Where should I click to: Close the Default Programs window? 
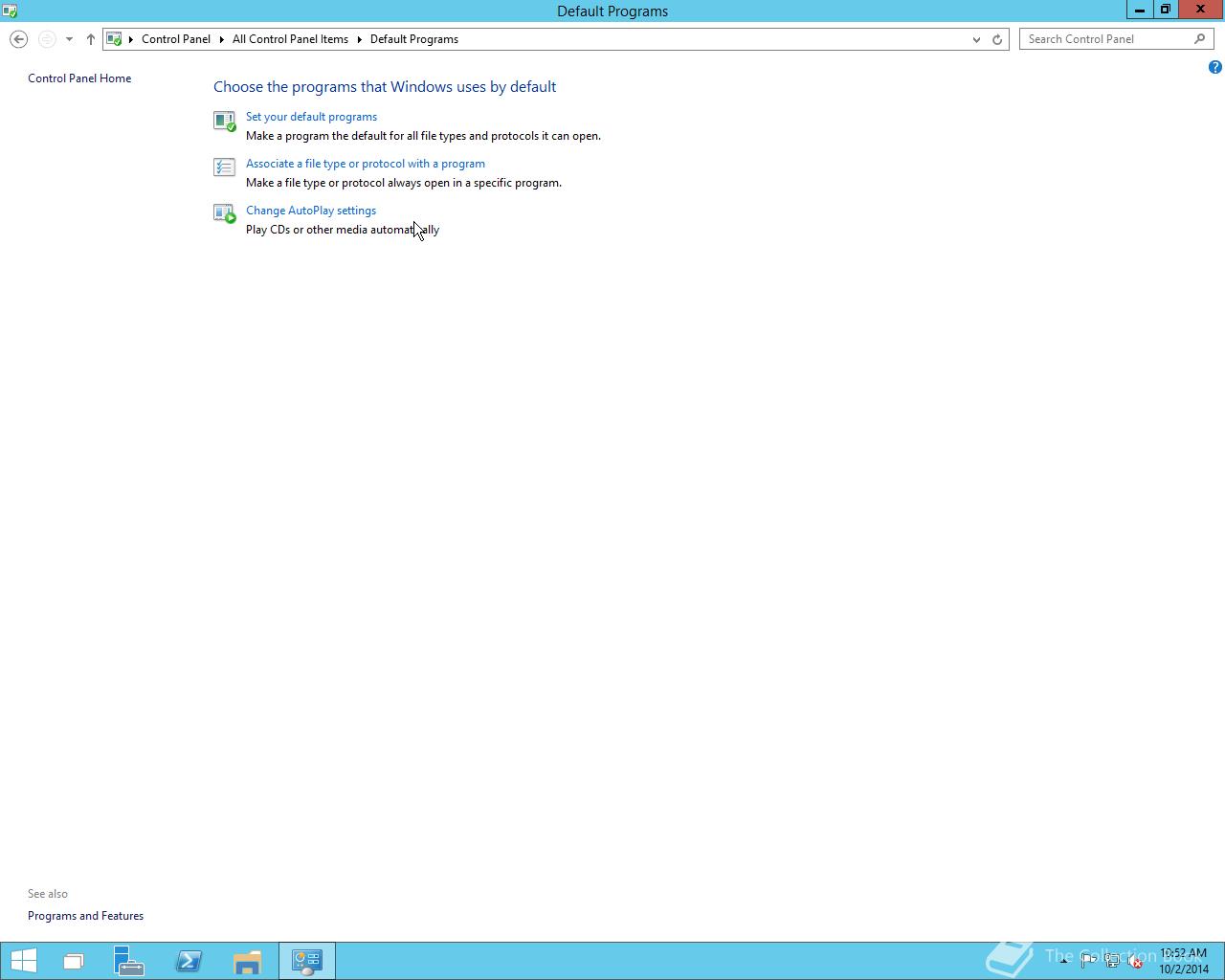point(1200,10)
